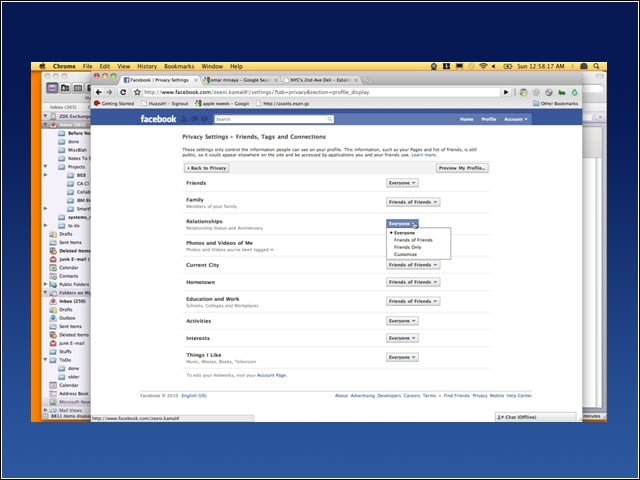Open the Chrome File menu

click(87, 66)
